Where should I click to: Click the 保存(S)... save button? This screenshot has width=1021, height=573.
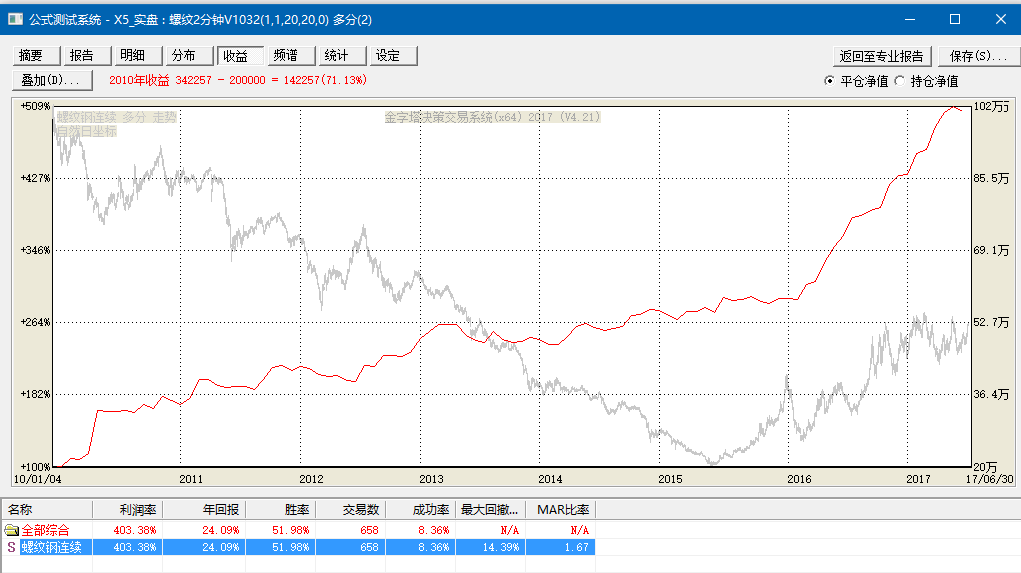coord(979,56)
